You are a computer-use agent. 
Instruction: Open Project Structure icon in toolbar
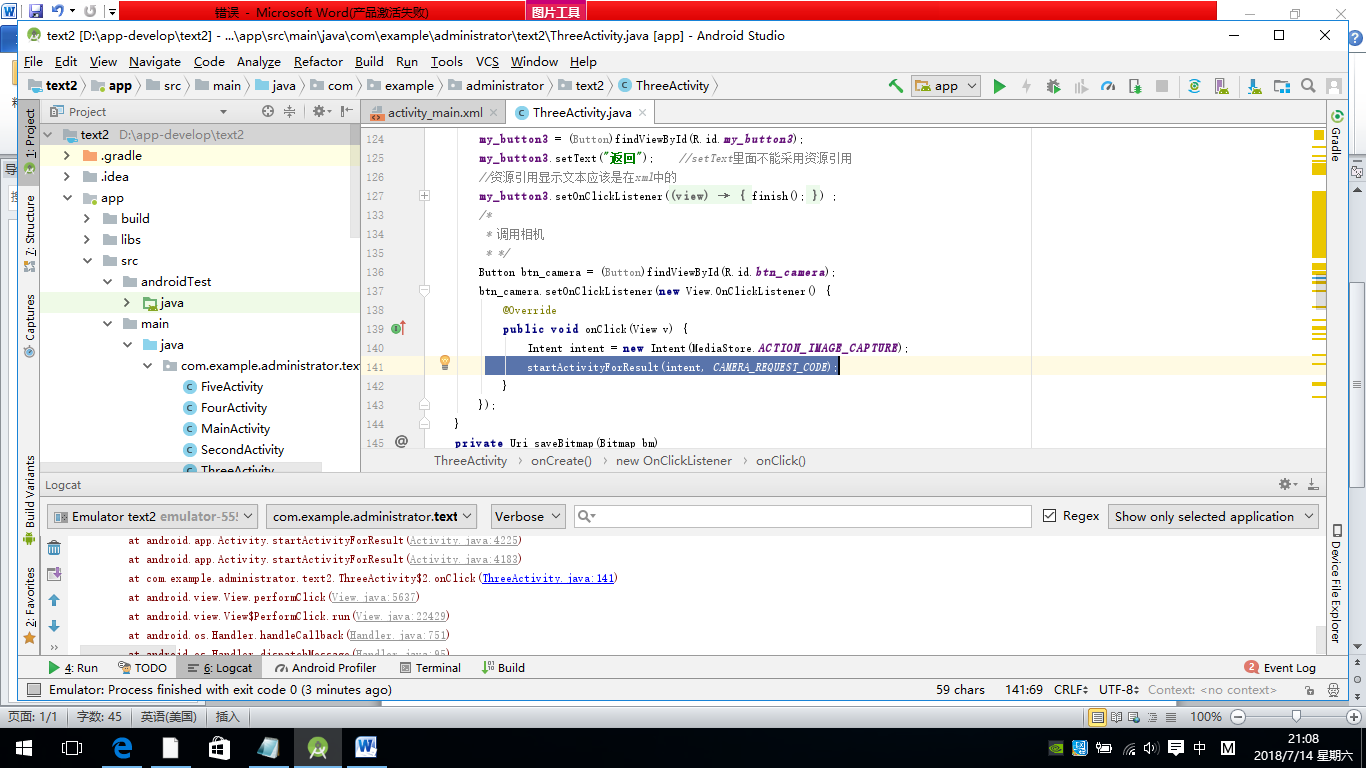pos(1281,86)
